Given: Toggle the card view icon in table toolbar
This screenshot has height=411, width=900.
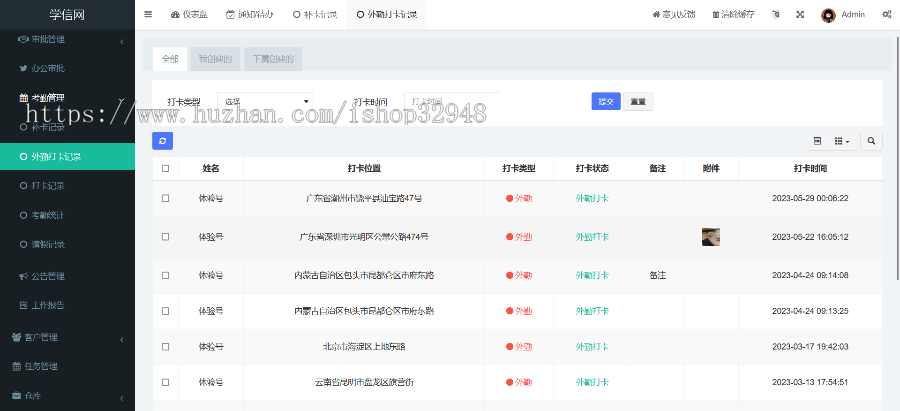Looking at the screenshot, I should click(817, 141).
